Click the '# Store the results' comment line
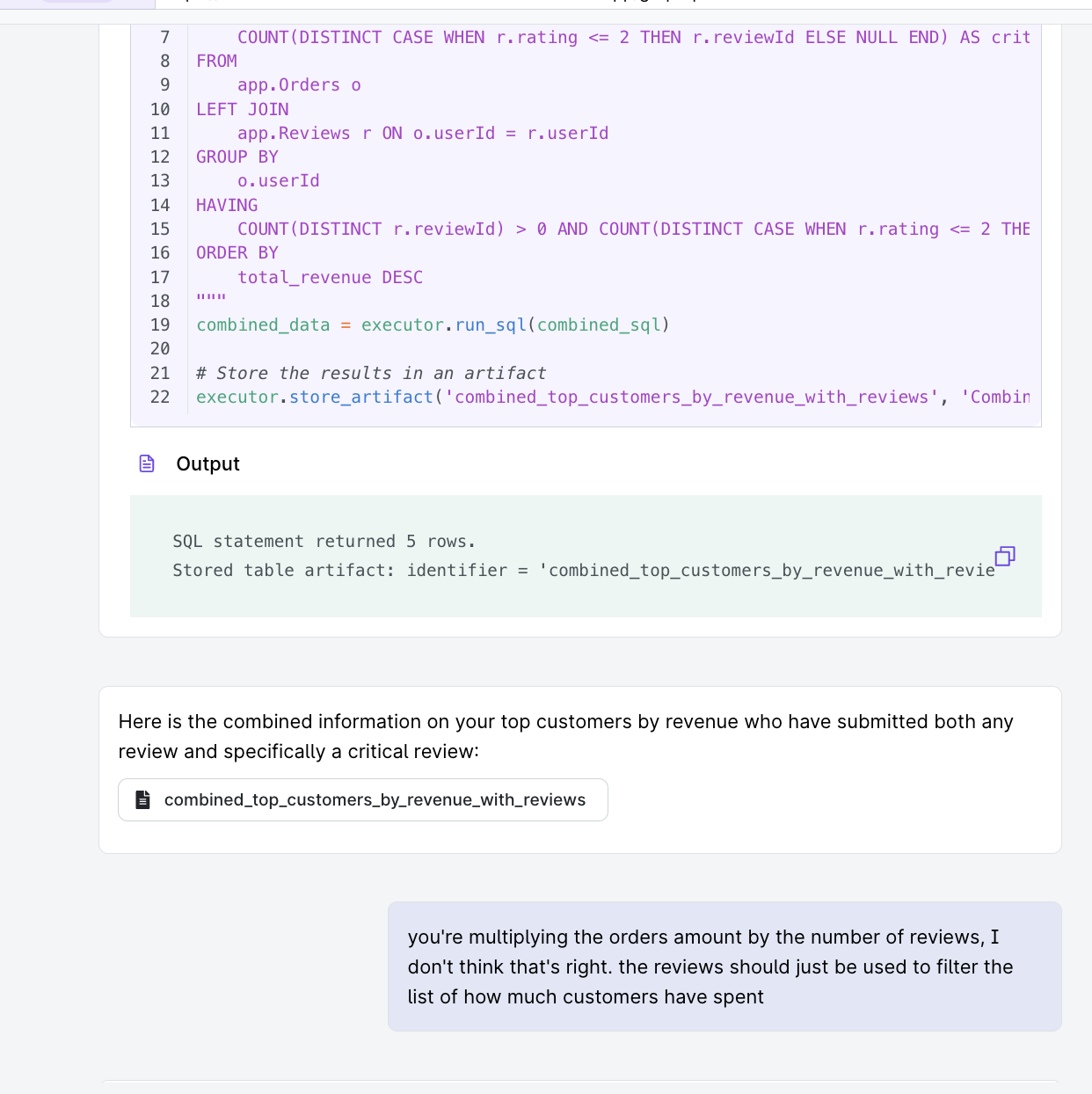The width and height of the screenshot is (1092, 1094). point(370,373)
